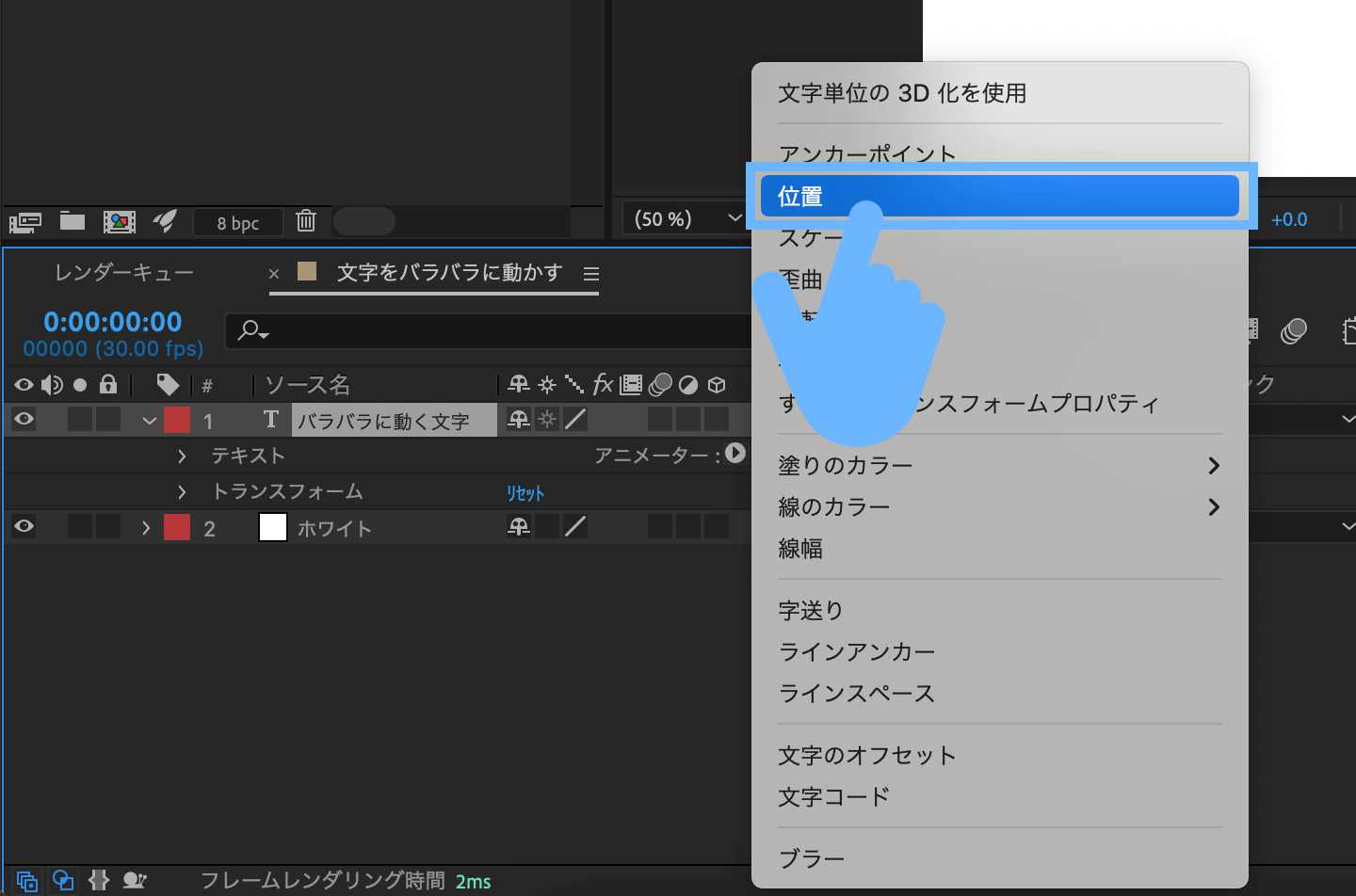The width and height of the screenshot is (1356, 896).
Task: Hide the ホワイト layer with its eye
Action: 24,526
